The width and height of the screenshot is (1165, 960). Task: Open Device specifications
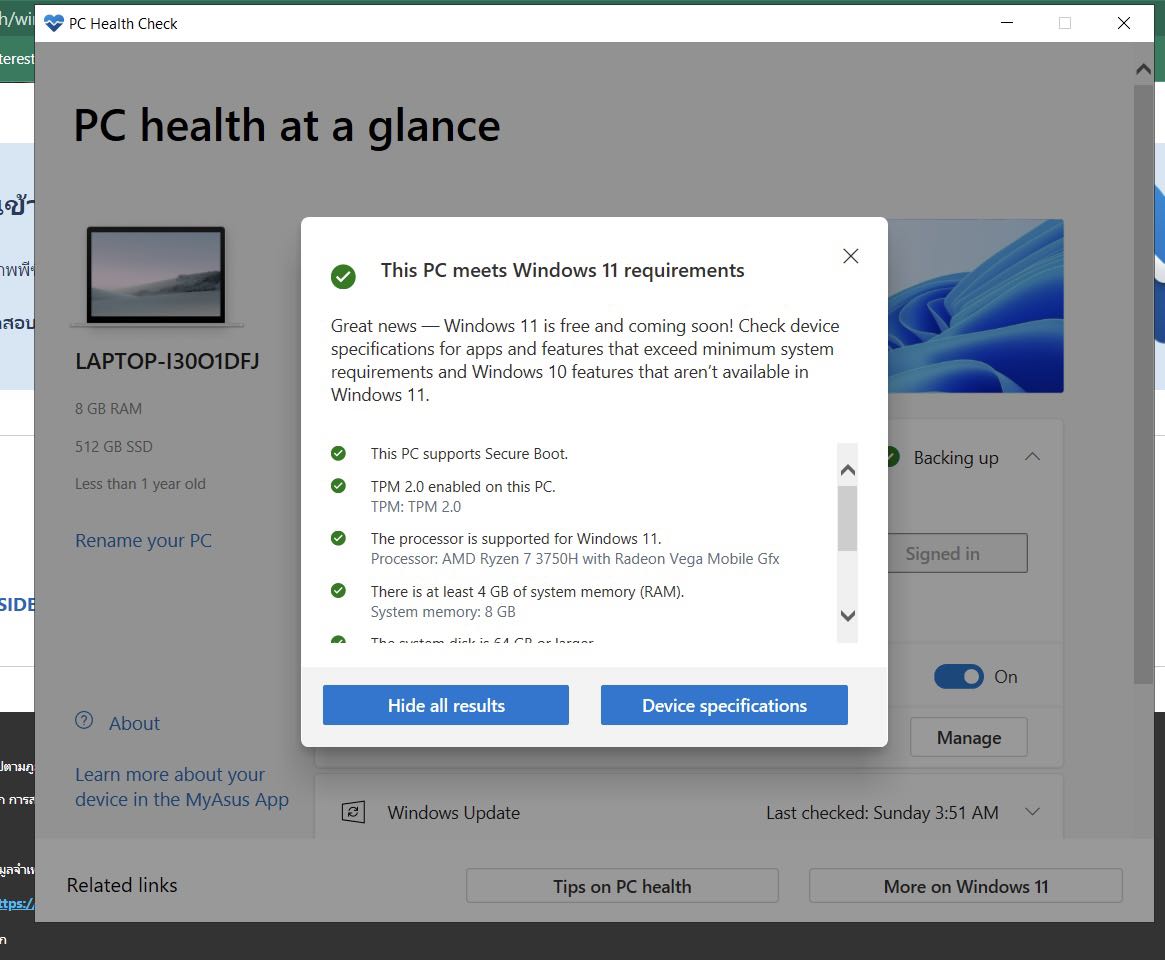724,705
